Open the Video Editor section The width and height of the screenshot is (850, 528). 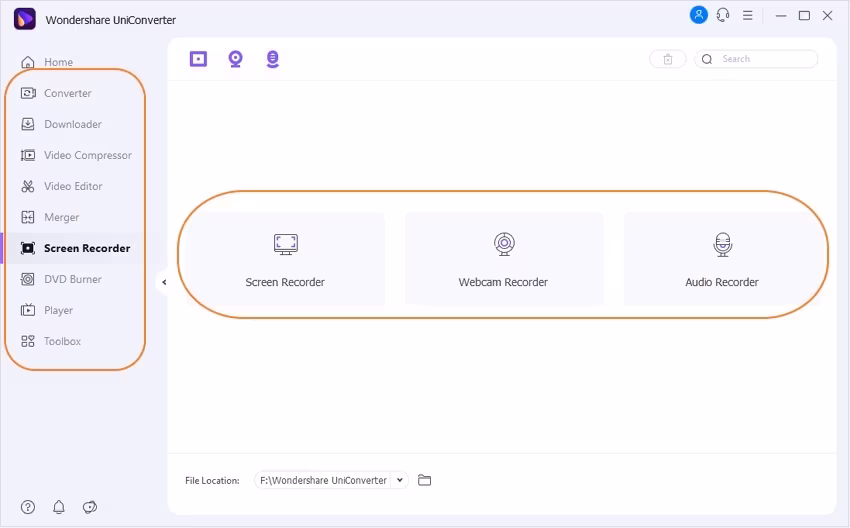[61, 186]
